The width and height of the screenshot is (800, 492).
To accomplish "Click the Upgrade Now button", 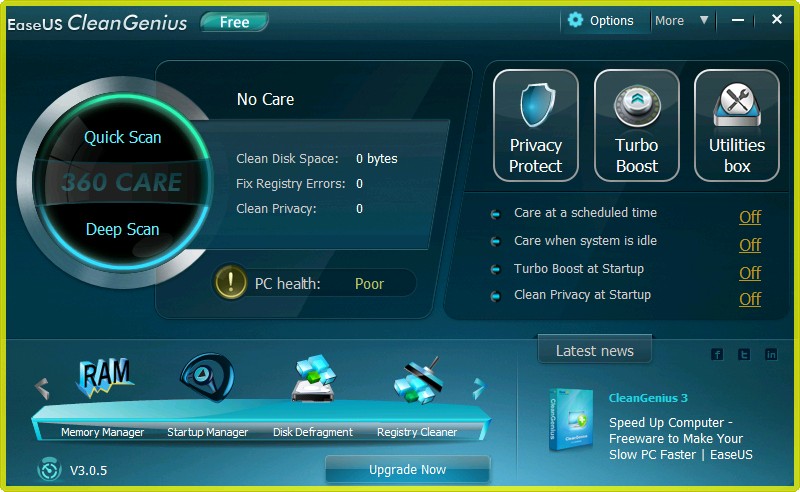I will tap(408, 469).
